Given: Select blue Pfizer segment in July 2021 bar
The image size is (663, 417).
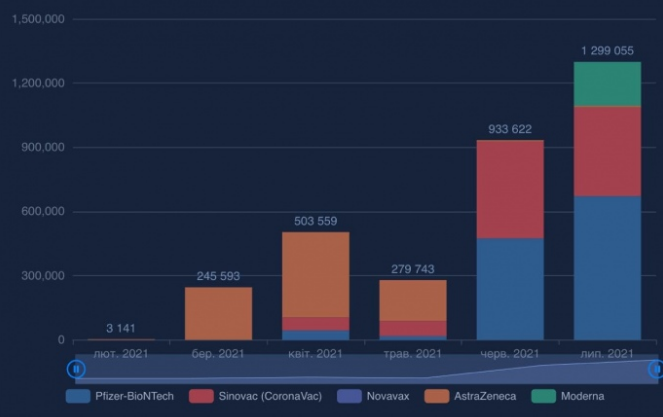Looking at the screenshot, I should (x=607, y=268).
